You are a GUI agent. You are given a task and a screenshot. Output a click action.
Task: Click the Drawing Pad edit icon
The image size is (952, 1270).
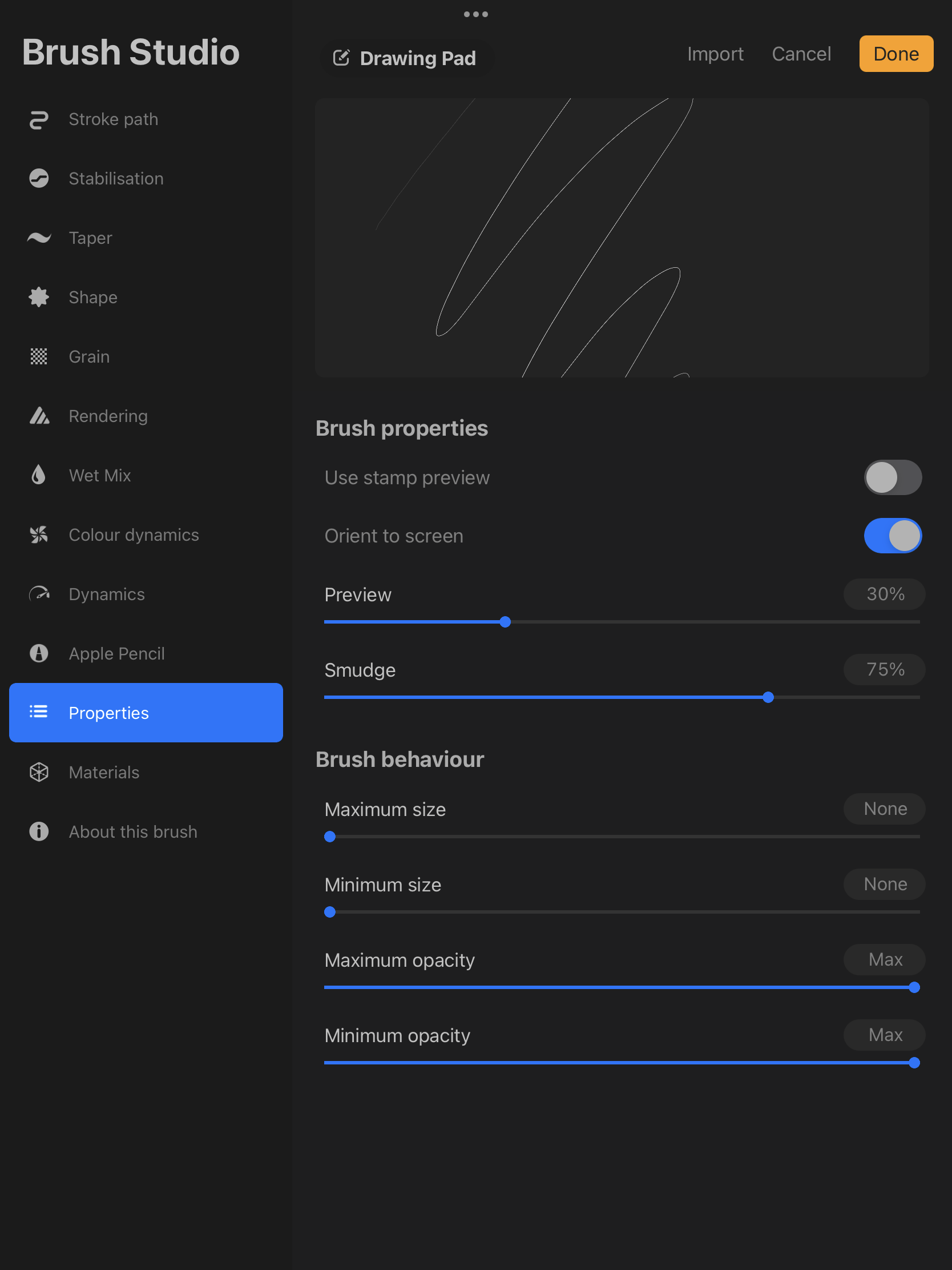click(x=341, y=58)
